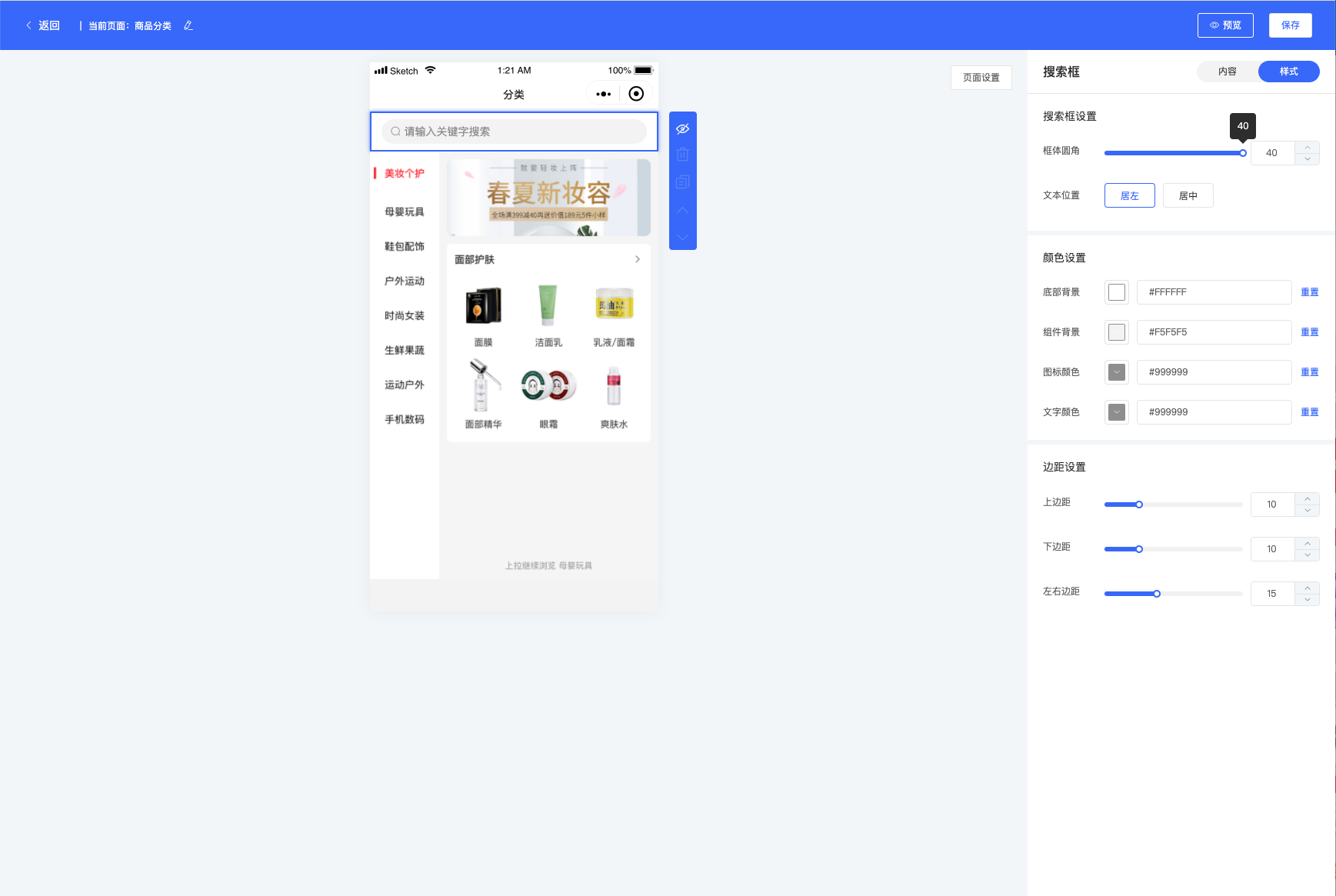Switch to the 内容 tab
The image size is (1336, 896).
[x=1228, y=72]
